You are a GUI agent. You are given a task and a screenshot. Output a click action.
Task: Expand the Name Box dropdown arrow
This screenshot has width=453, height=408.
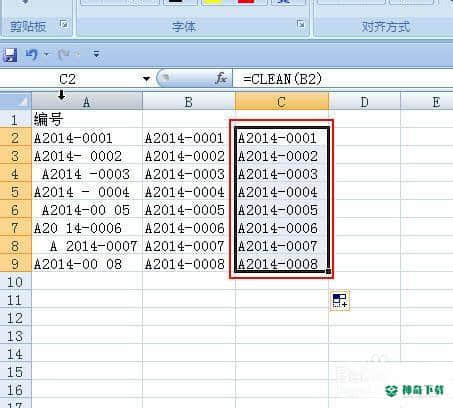(146, 79)
